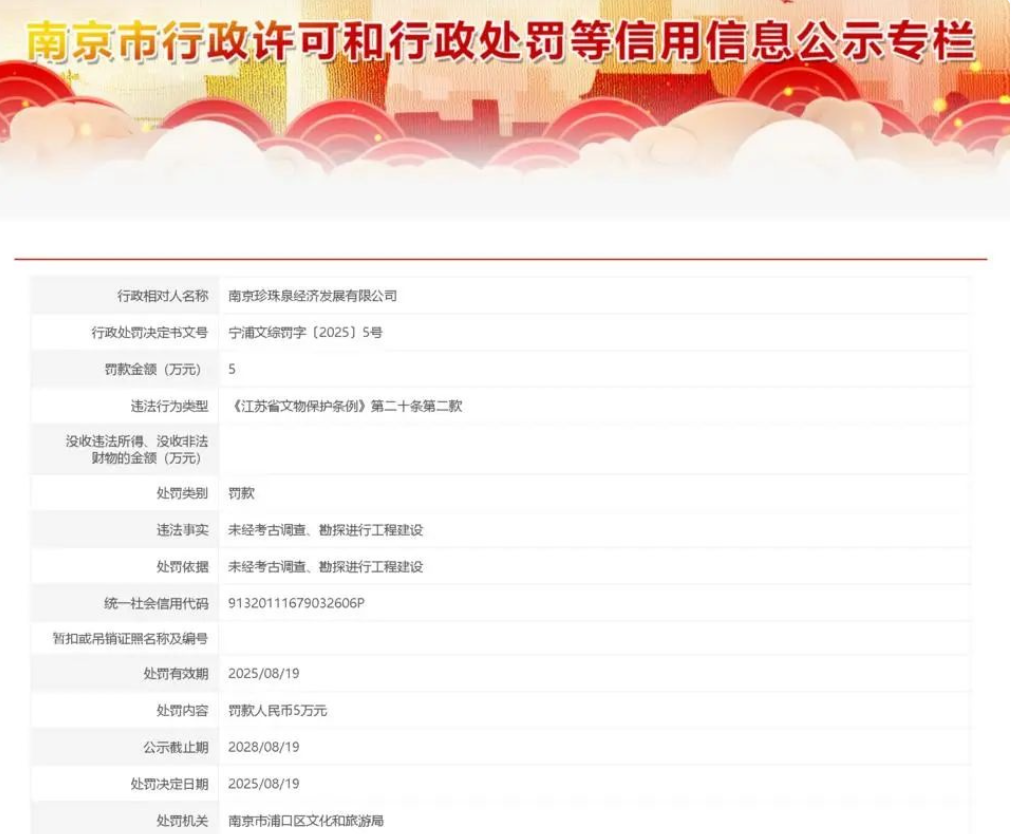Viewport: 1011px width, 834px height.
Task: Click the 罚款金额（万元） label
Action: [156, 369]
